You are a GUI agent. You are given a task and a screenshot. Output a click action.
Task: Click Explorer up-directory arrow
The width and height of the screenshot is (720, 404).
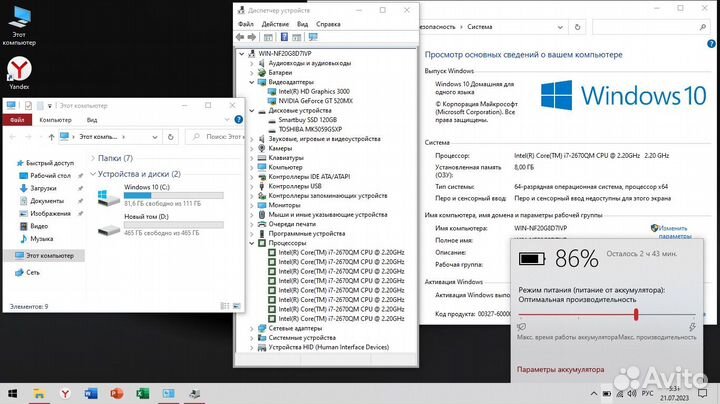click(x=51, y=137)
